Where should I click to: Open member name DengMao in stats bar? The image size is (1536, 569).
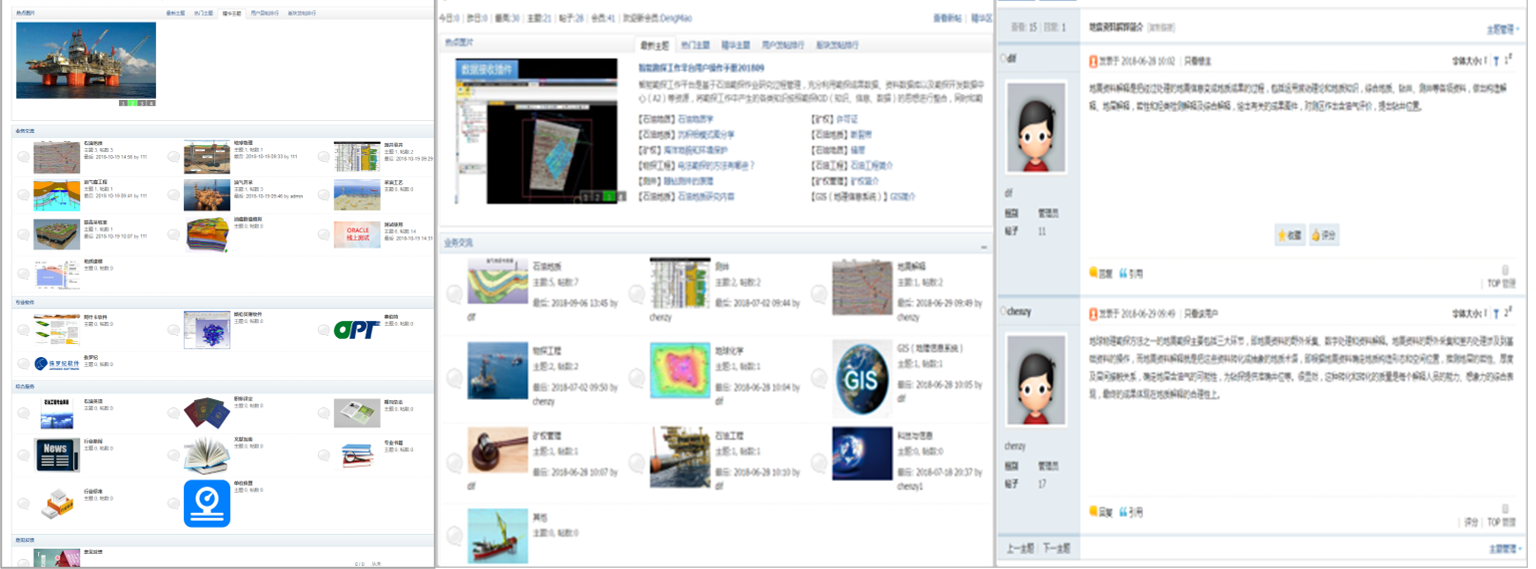tap(674, 18)
